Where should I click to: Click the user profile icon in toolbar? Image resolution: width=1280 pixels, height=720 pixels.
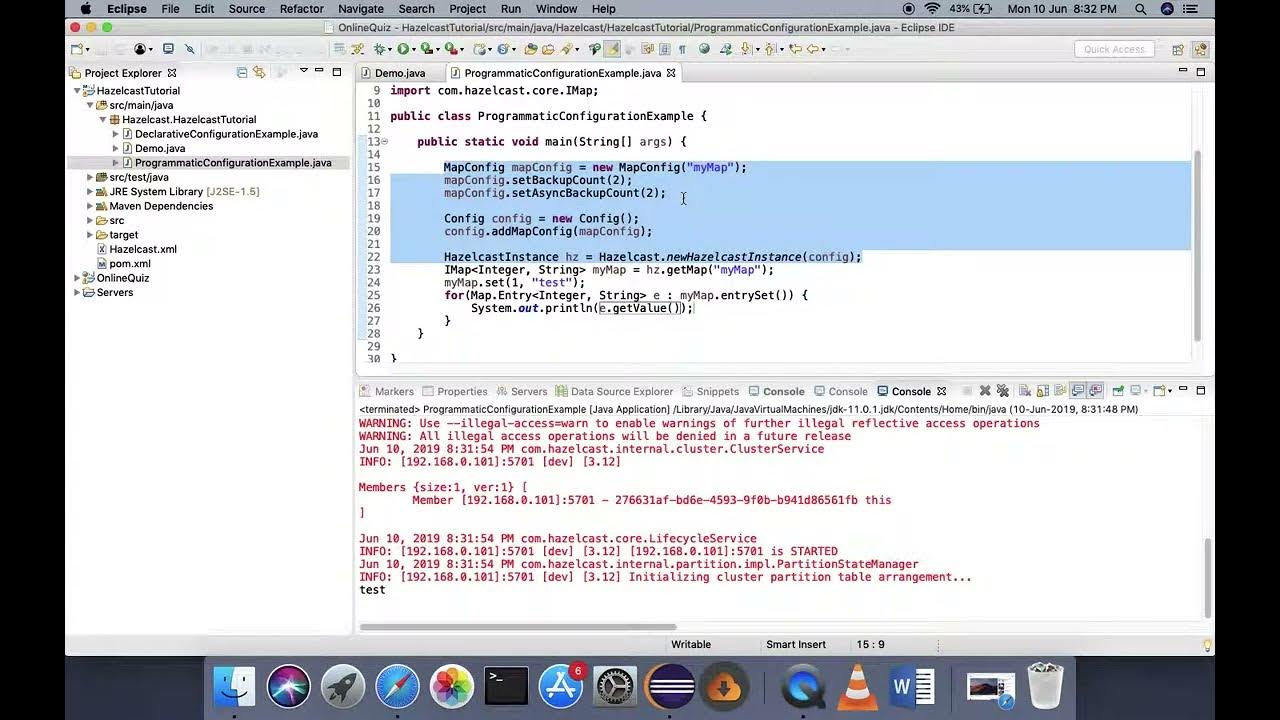pos(140,49)
